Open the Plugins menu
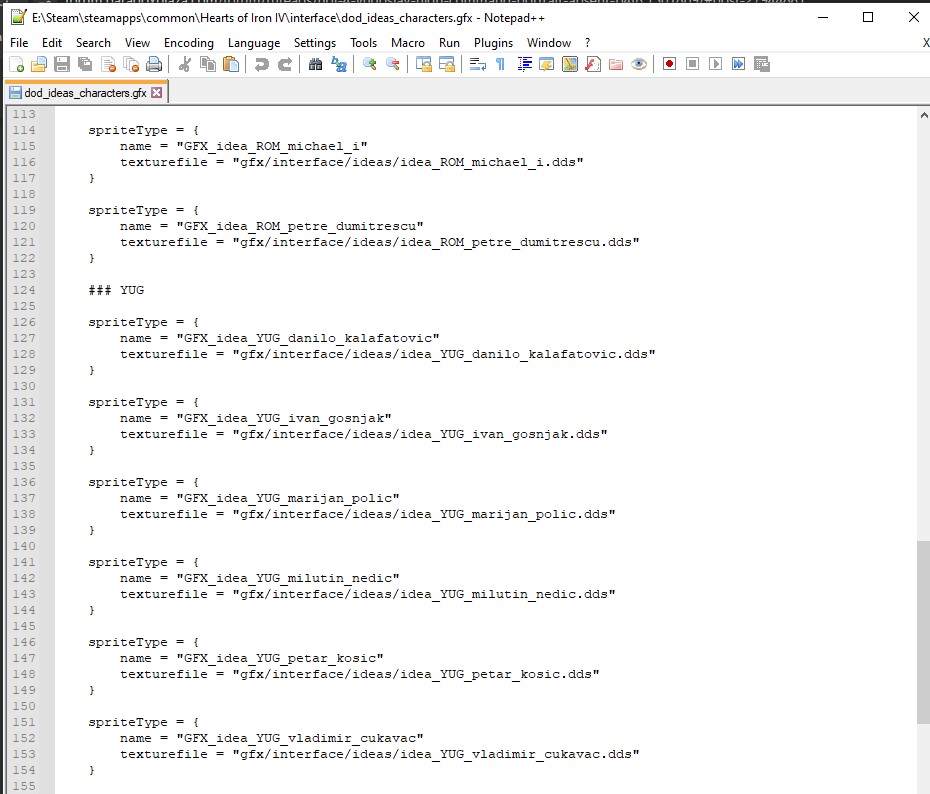 pos(493,43)
